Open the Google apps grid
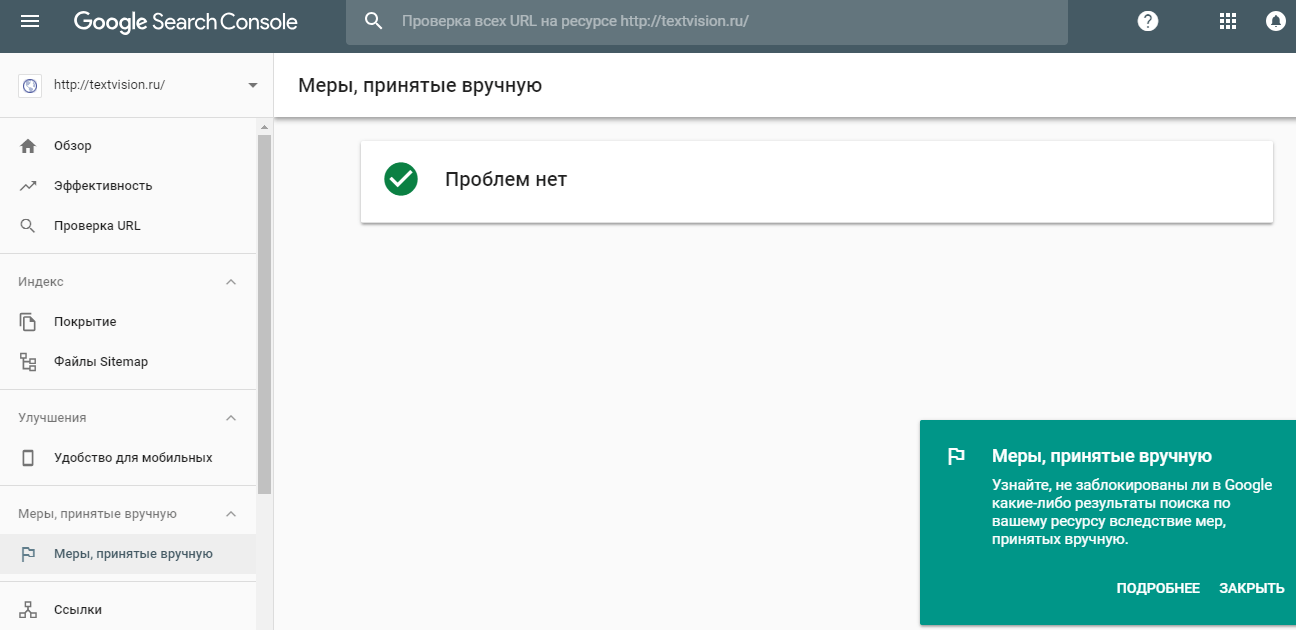The width and height of the screenshot is (1296, 630). pyautogui.click(x=1228, y=21)
